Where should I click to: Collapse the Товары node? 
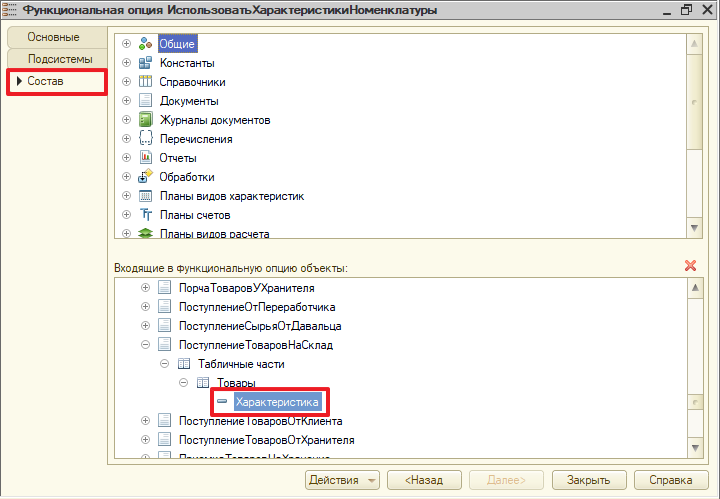click(x=183, y=382)
